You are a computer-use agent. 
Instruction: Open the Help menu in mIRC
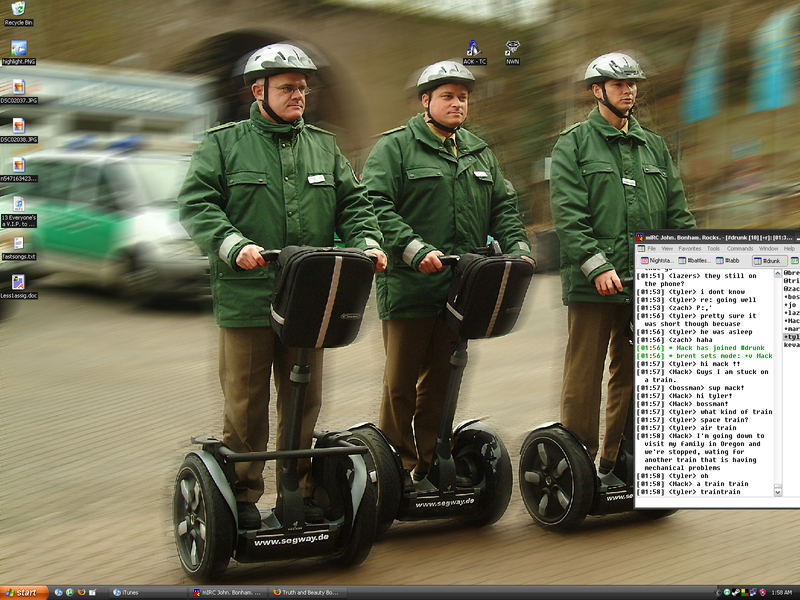[789, 248]
